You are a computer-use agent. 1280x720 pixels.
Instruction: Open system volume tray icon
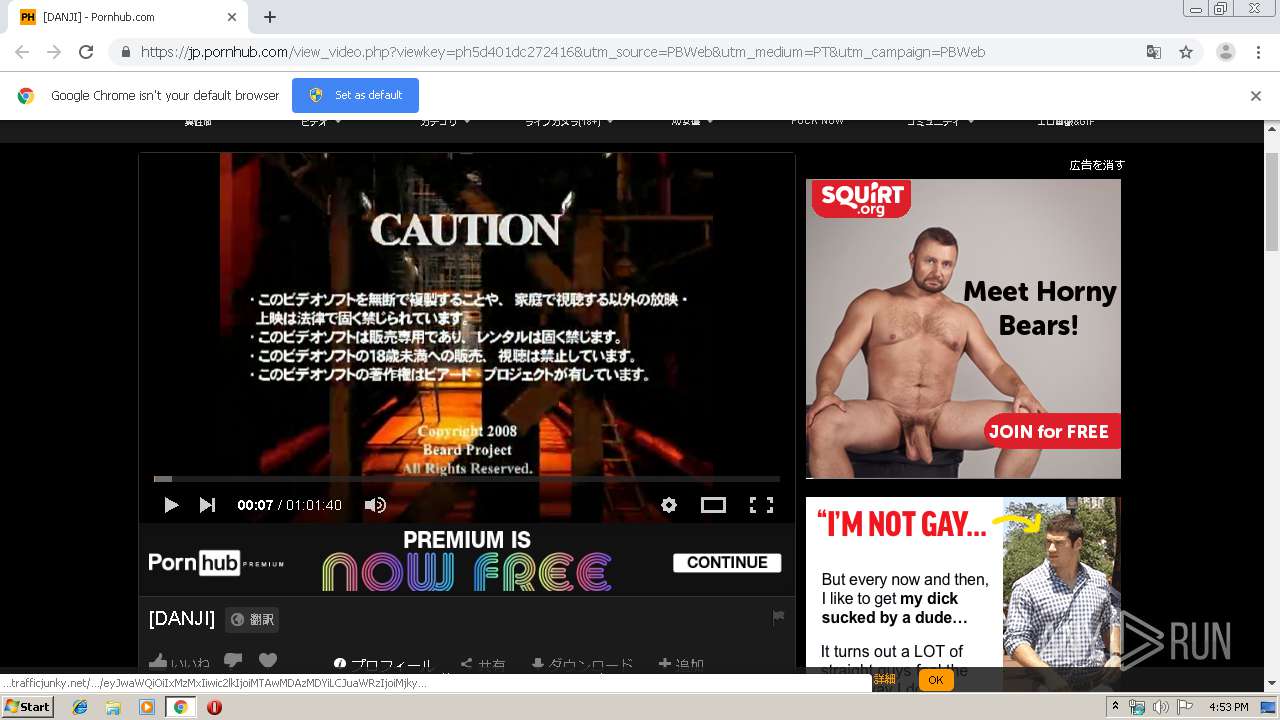pos(1160,707)
